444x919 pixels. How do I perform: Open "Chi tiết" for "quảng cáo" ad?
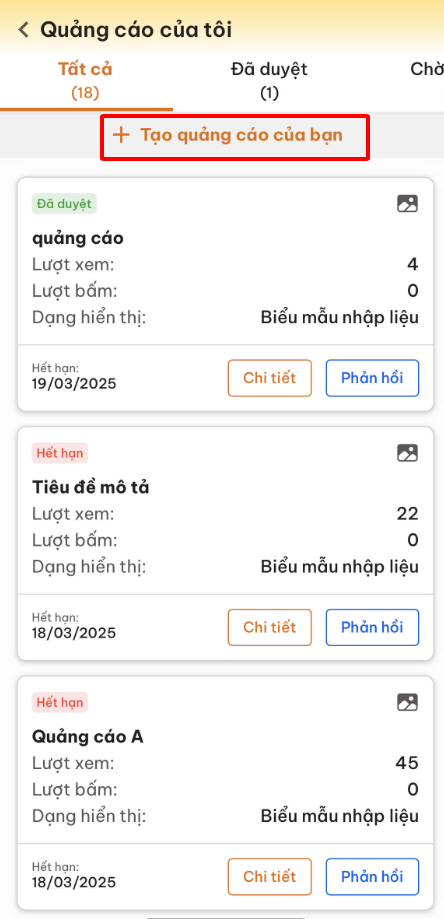coord(269,378)
